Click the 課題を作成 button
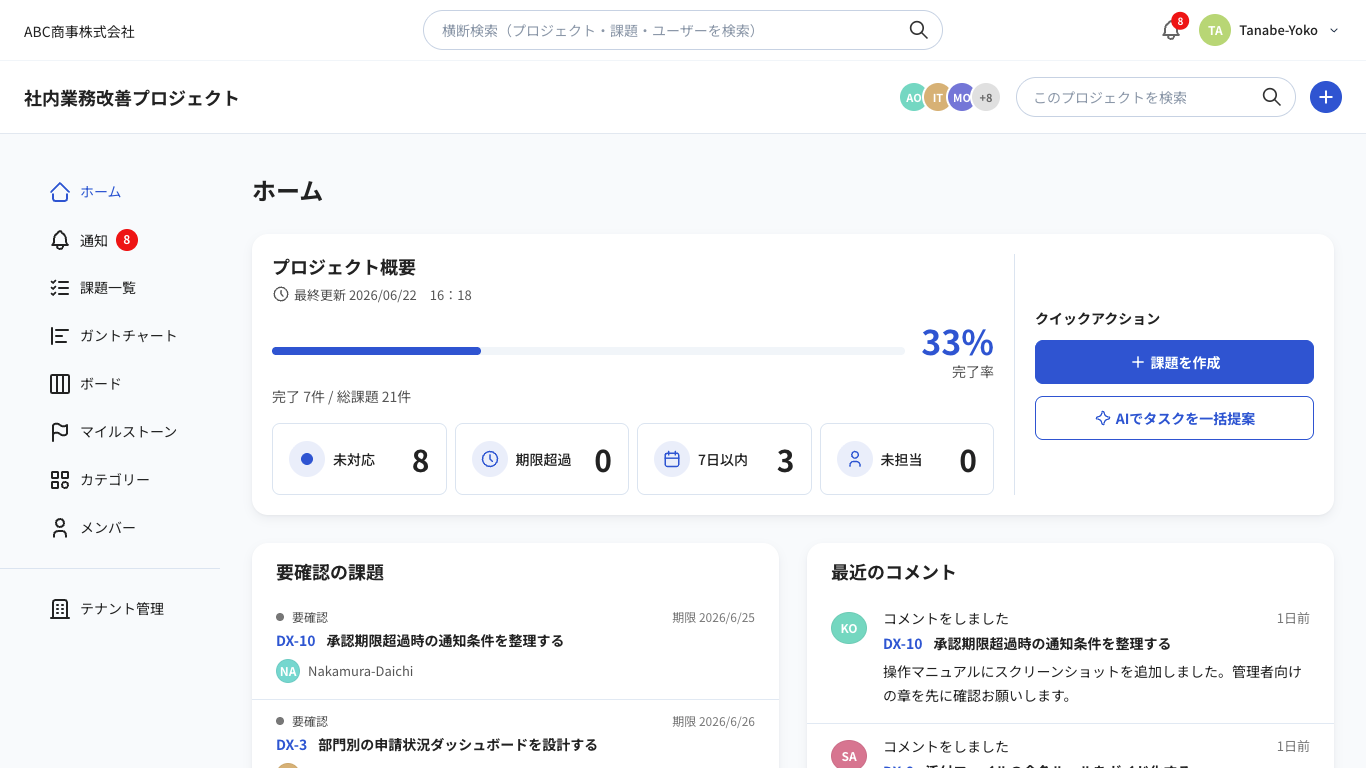Image resolution: width=1366 pixels, height=768 pixels. tap(1174, 362)
